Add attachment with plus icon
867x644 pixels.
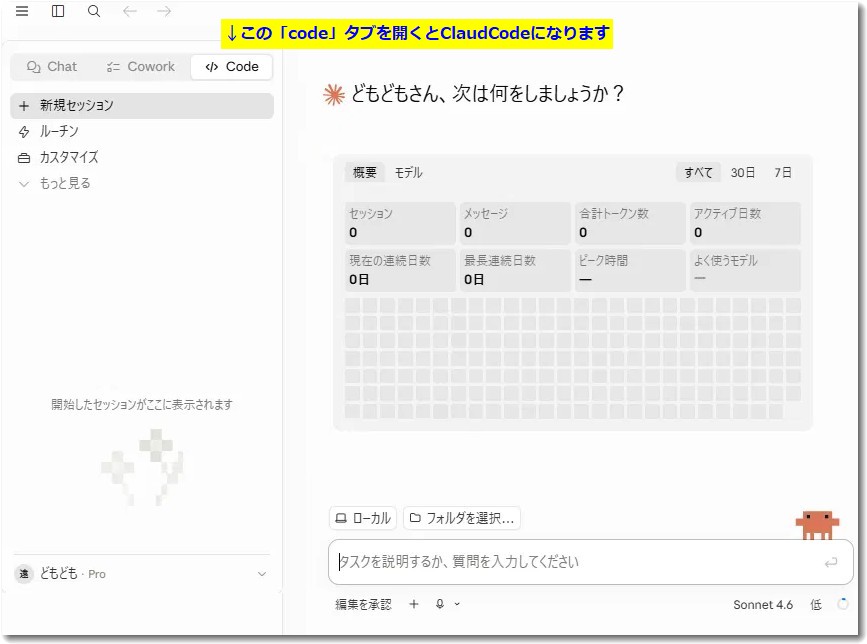click(414, 604)
